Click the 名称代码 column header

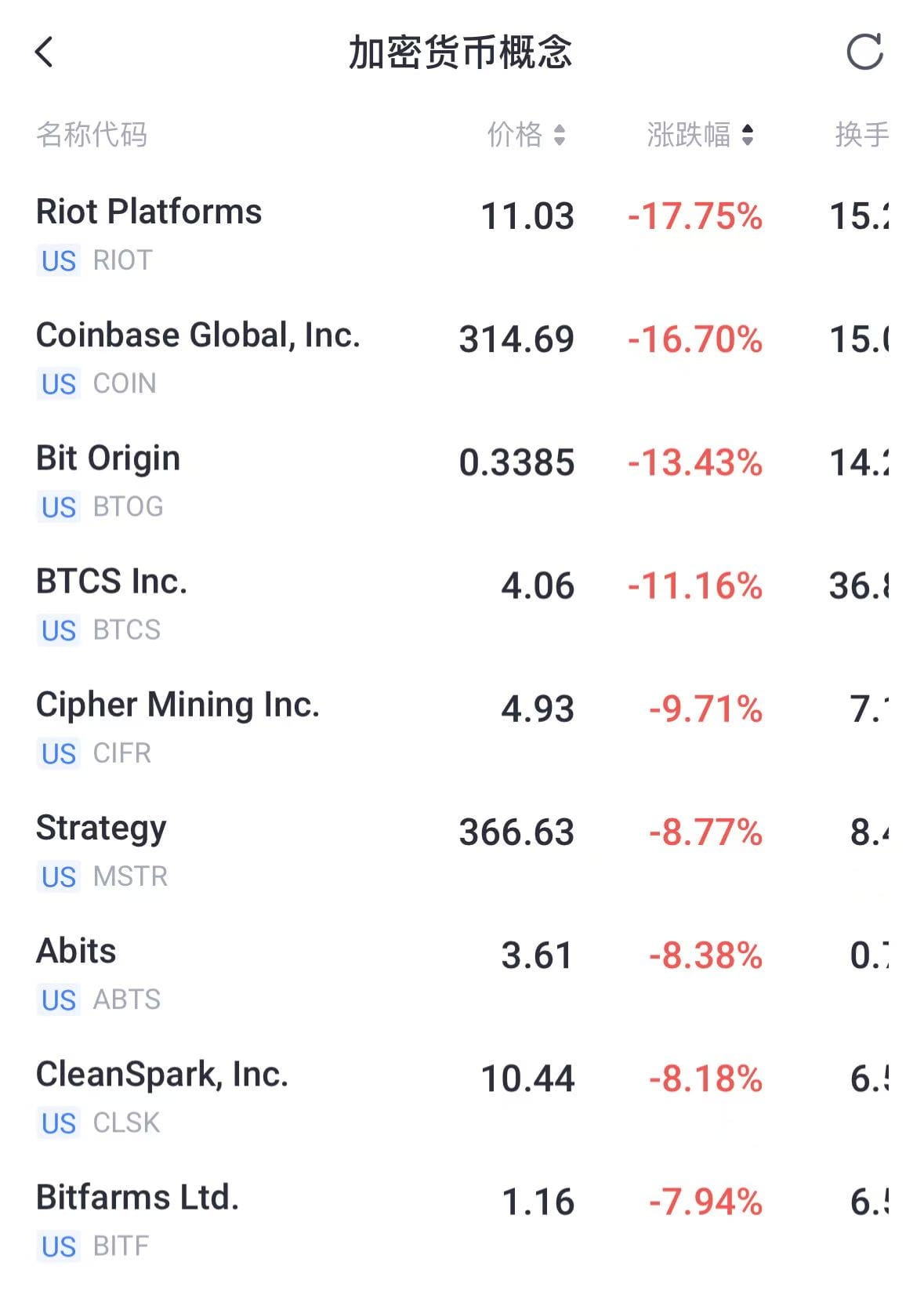click(x=92, y=135)
